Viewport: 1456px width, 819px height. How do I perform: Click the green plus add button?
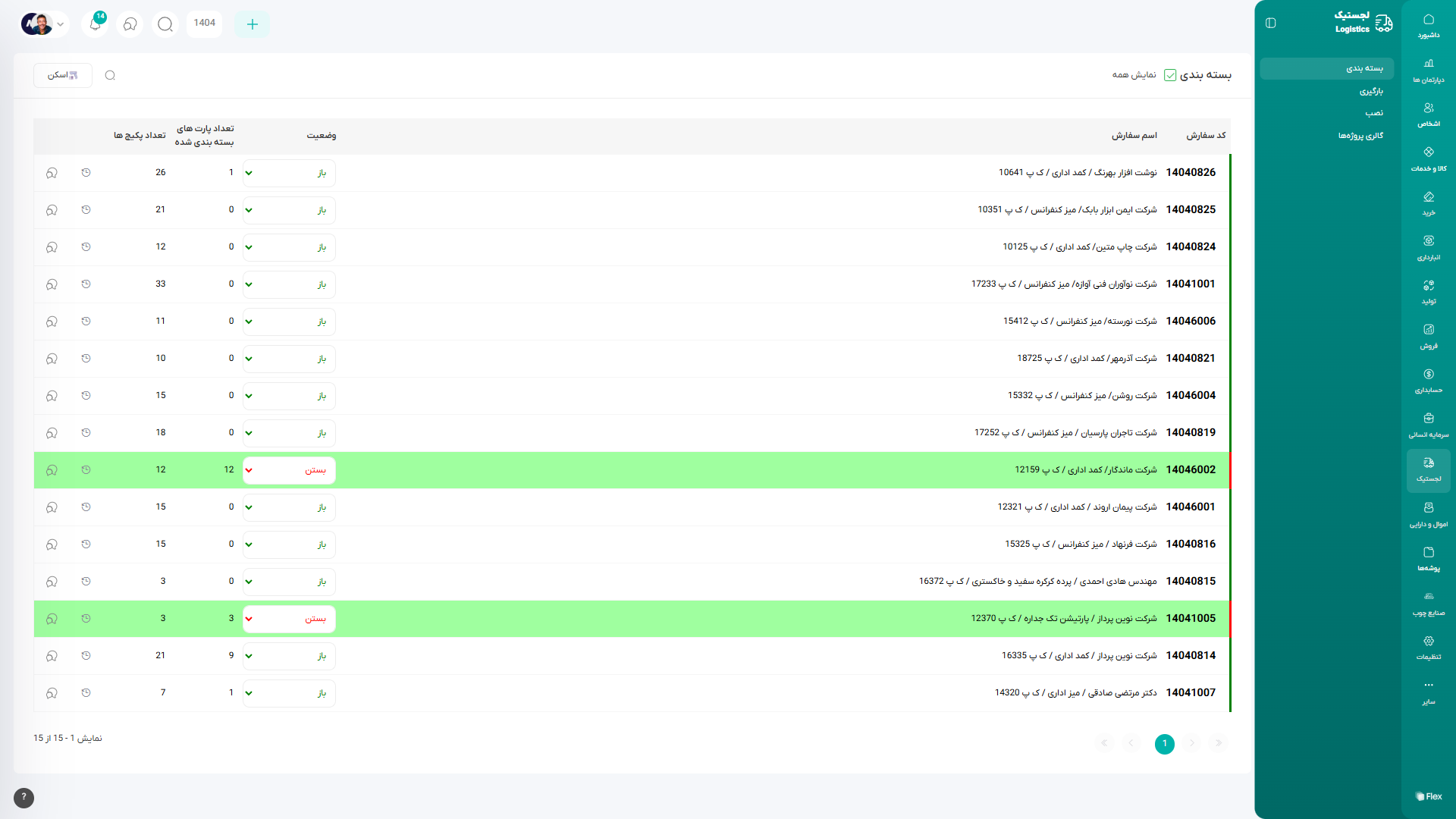tap(252, 24)
